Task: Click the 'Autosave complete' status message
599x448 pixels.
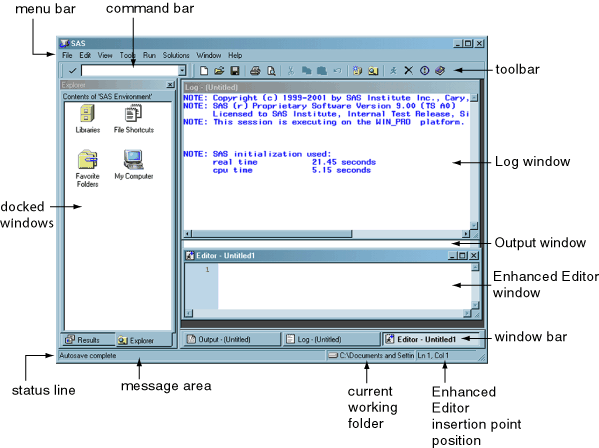Action: click(87, 356)
